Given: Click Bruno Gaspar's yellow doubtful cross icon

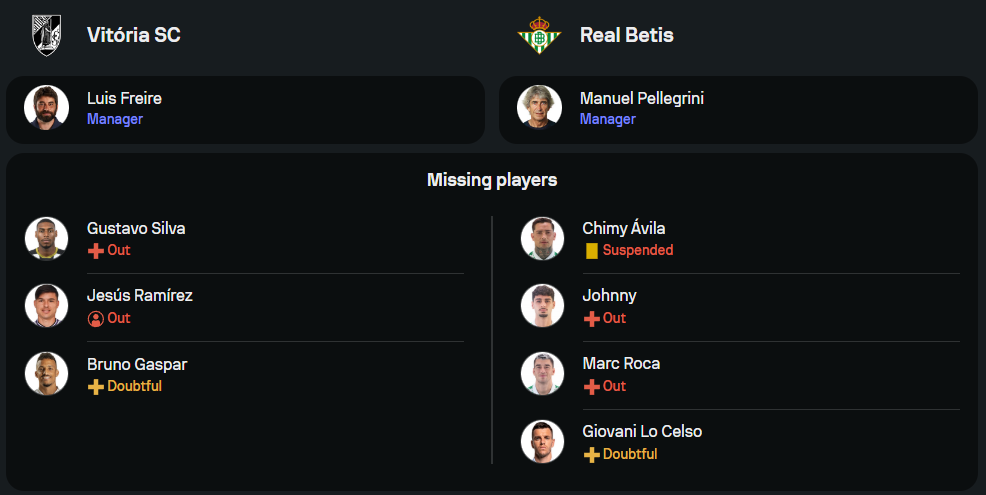Looking at the screenshot, I should point(96,387).
